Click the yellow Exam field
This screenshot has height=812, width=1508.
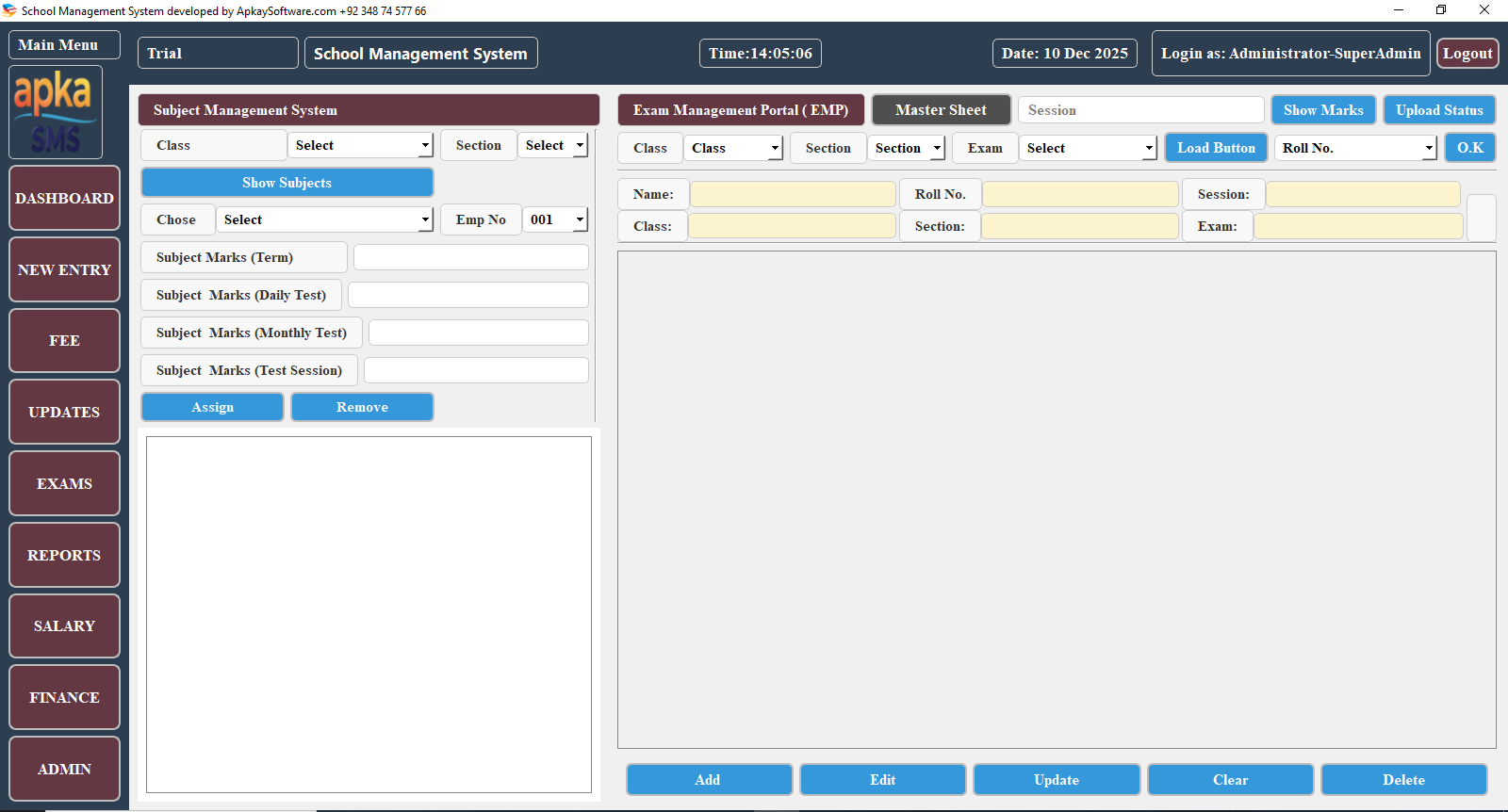point(1358,226)
